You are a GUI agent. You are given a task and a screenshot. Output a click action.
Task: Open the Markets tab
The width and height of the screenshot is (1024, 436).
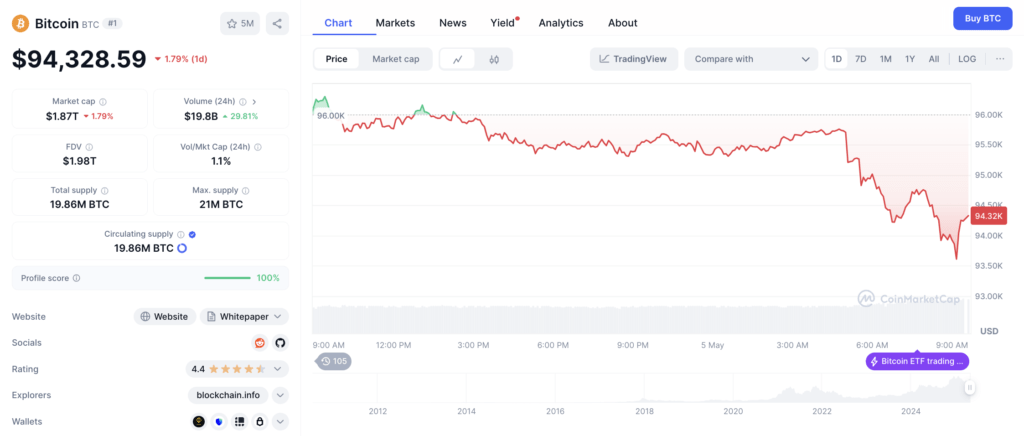395,23
